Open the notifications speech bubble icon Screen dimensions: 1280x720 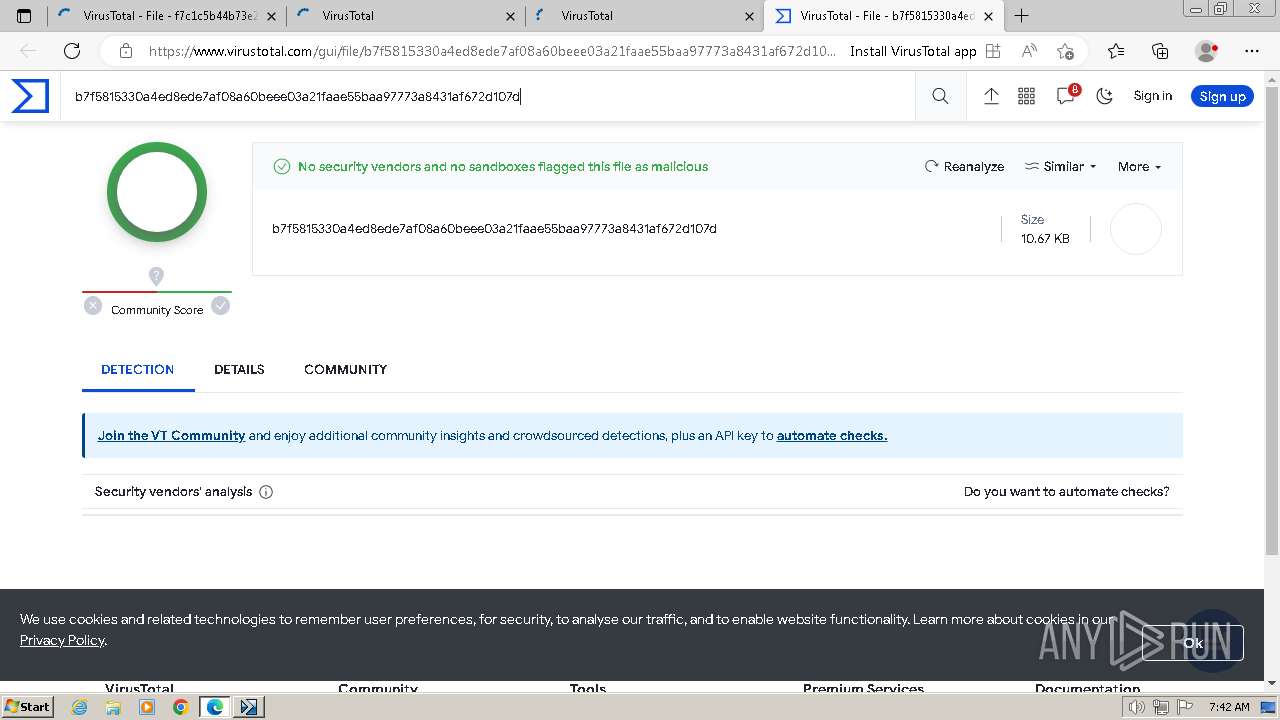[x=1067, y=95]
